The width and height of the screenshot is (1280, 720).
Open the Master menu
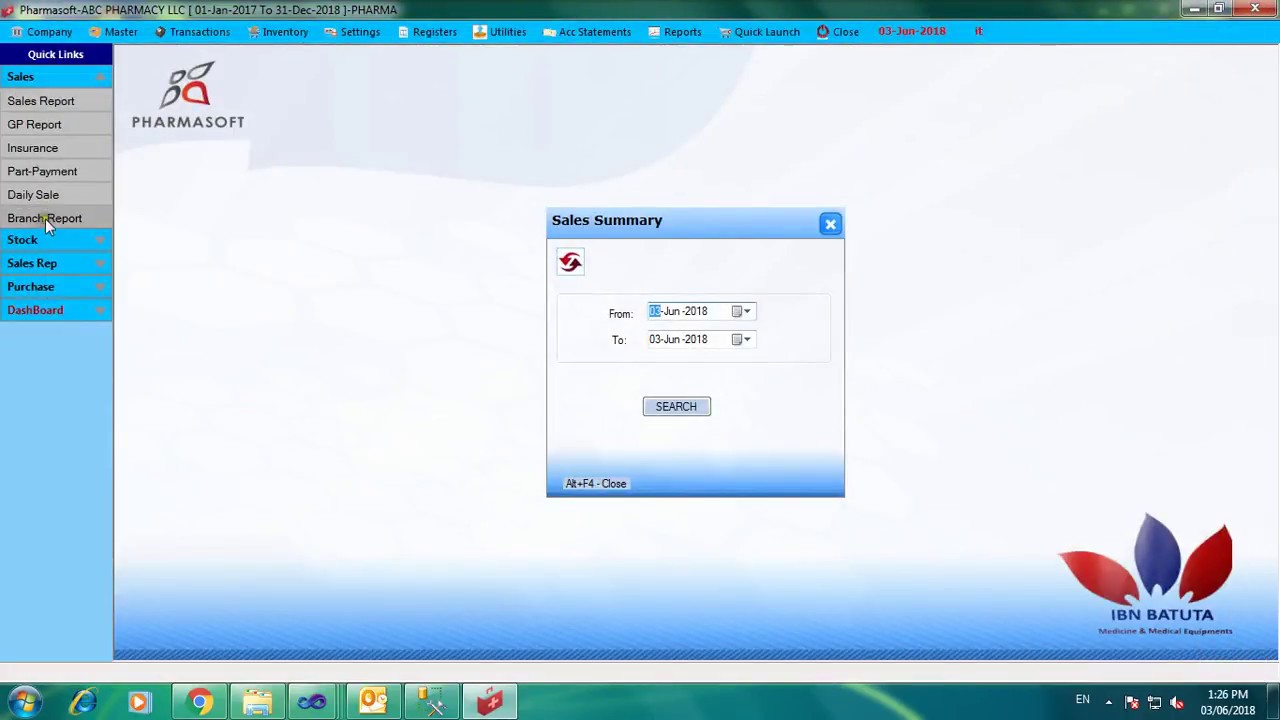[x=113, y=32]
